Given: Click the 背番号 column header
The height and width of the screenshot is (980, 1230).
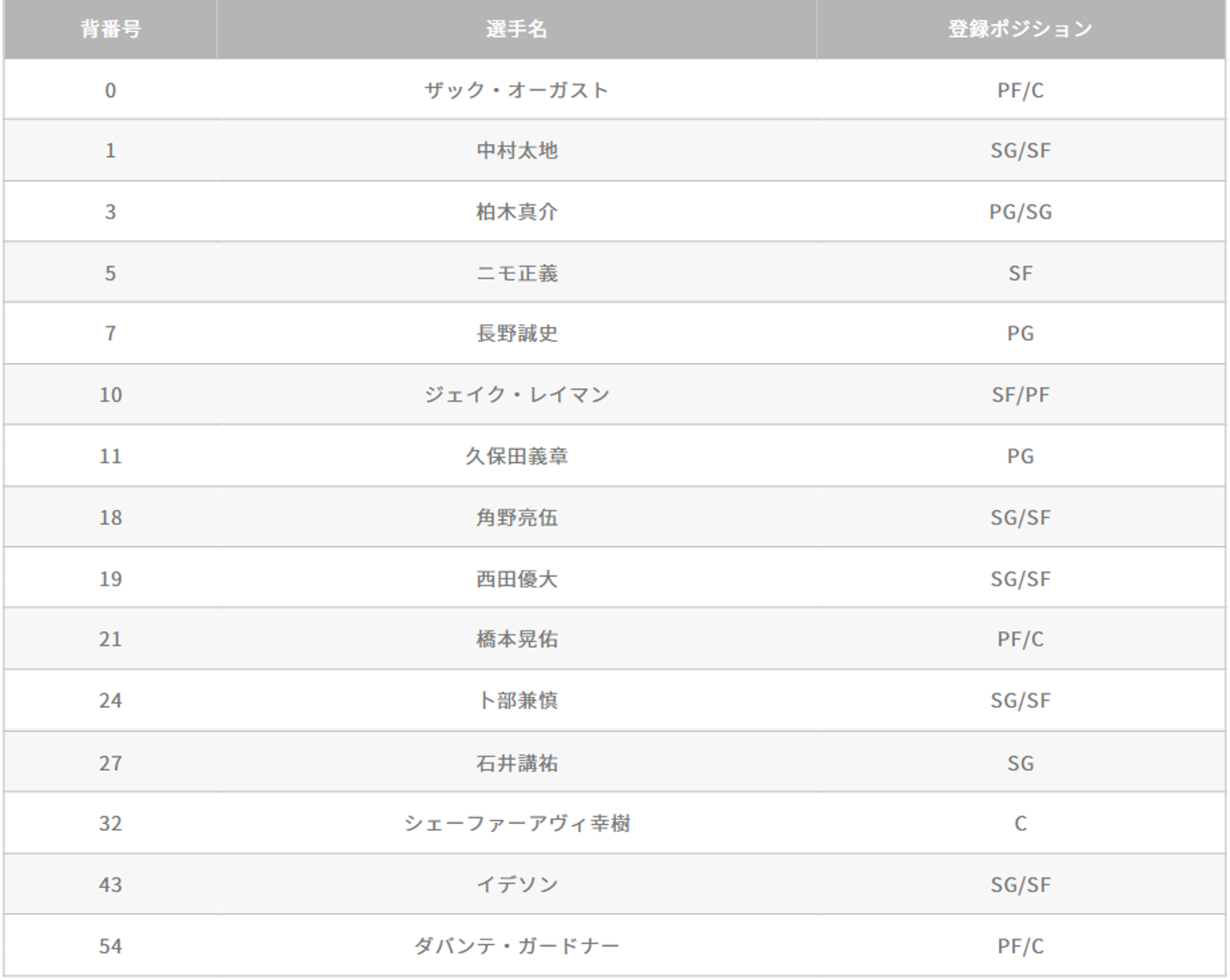Looking at the screenshot, I should [110, 29].
